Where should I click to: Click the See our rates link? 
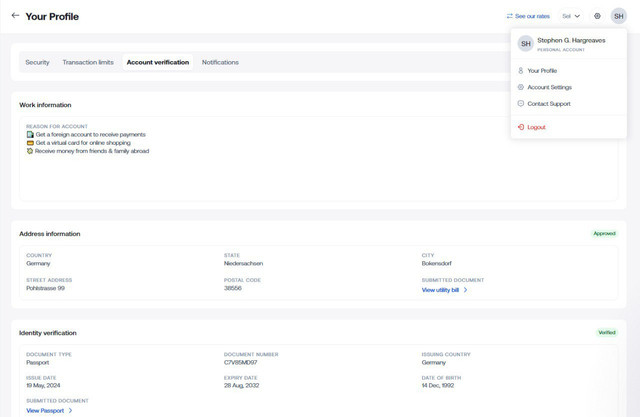(533, 16)
